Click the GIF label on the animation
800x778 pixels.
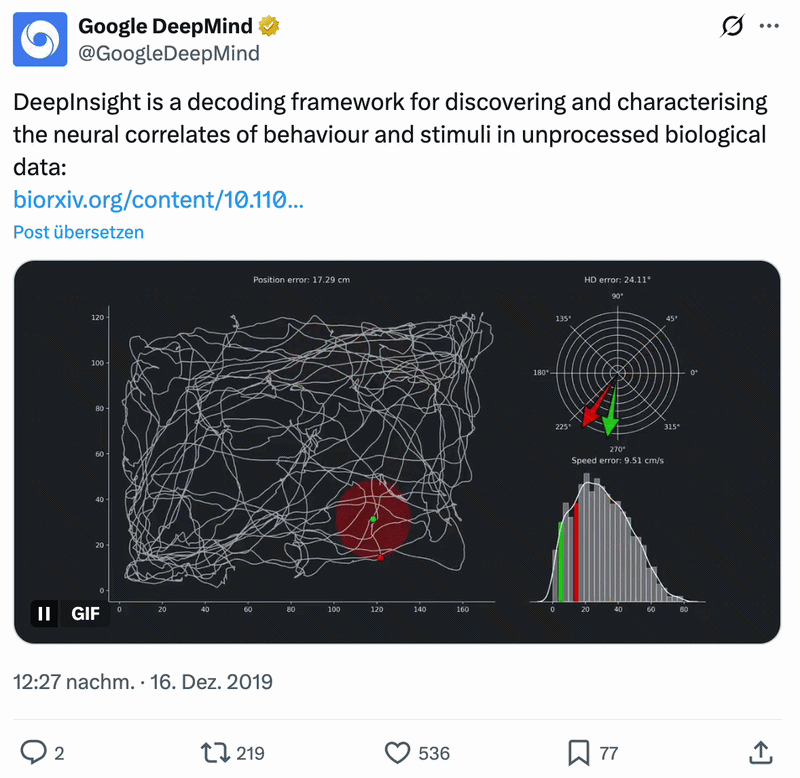(x=85, y=613)
